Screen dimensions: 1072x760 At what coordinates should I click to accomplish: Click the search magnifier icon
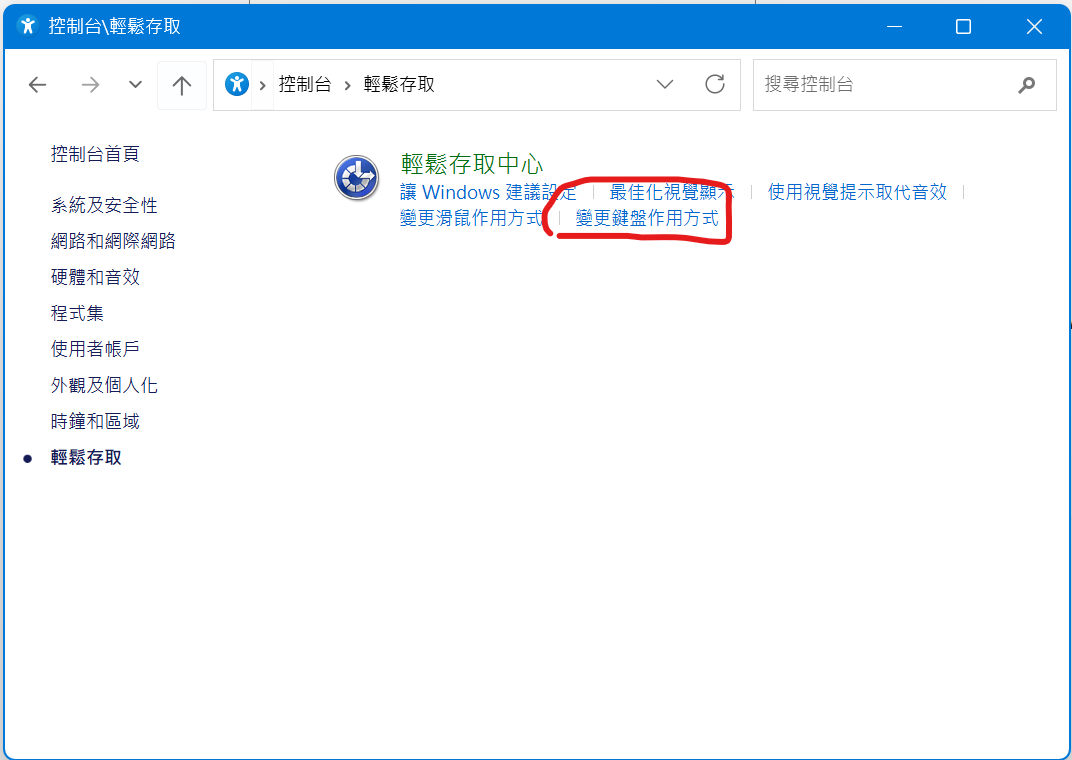point(1026,85)
